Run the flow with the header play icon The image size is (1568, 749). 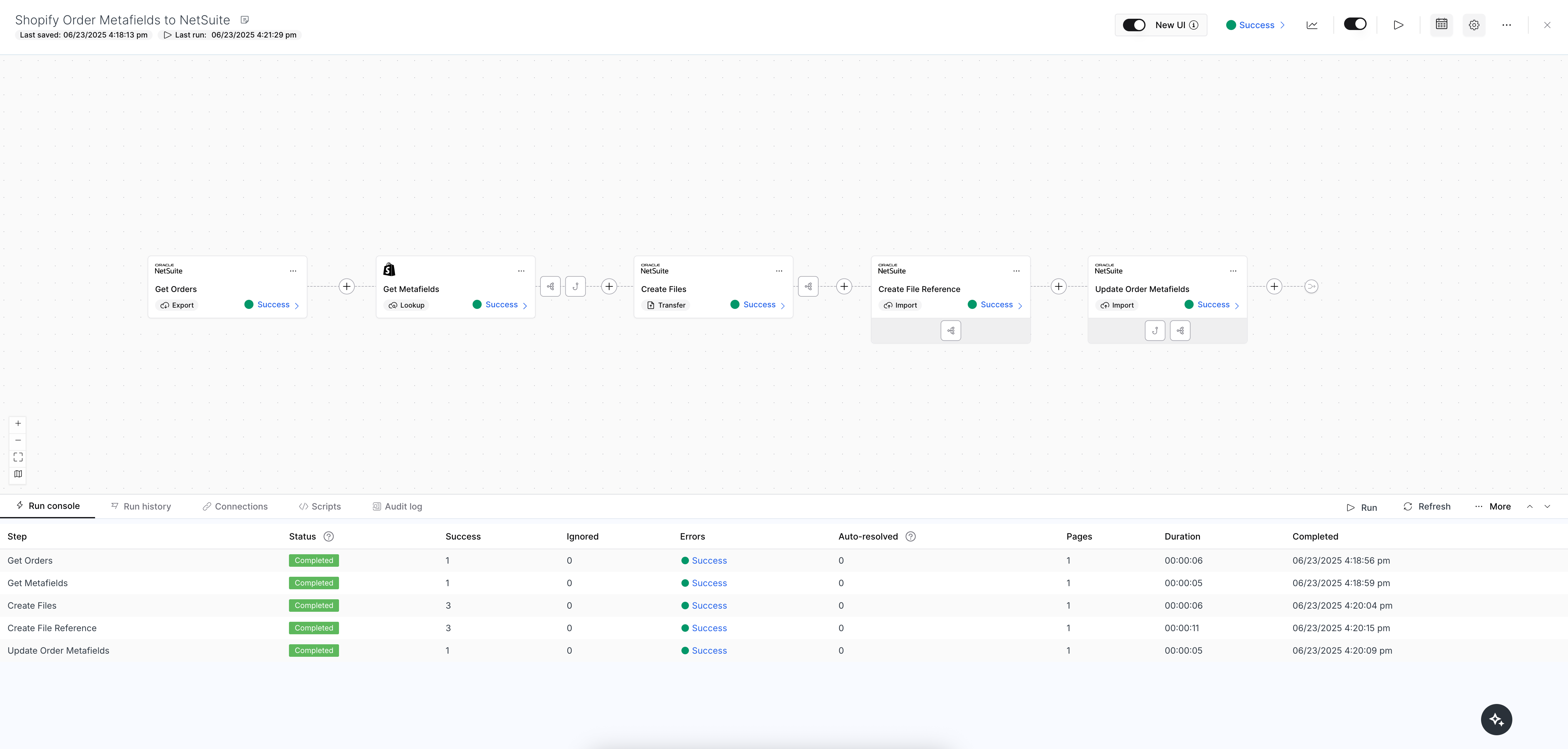1398,25
